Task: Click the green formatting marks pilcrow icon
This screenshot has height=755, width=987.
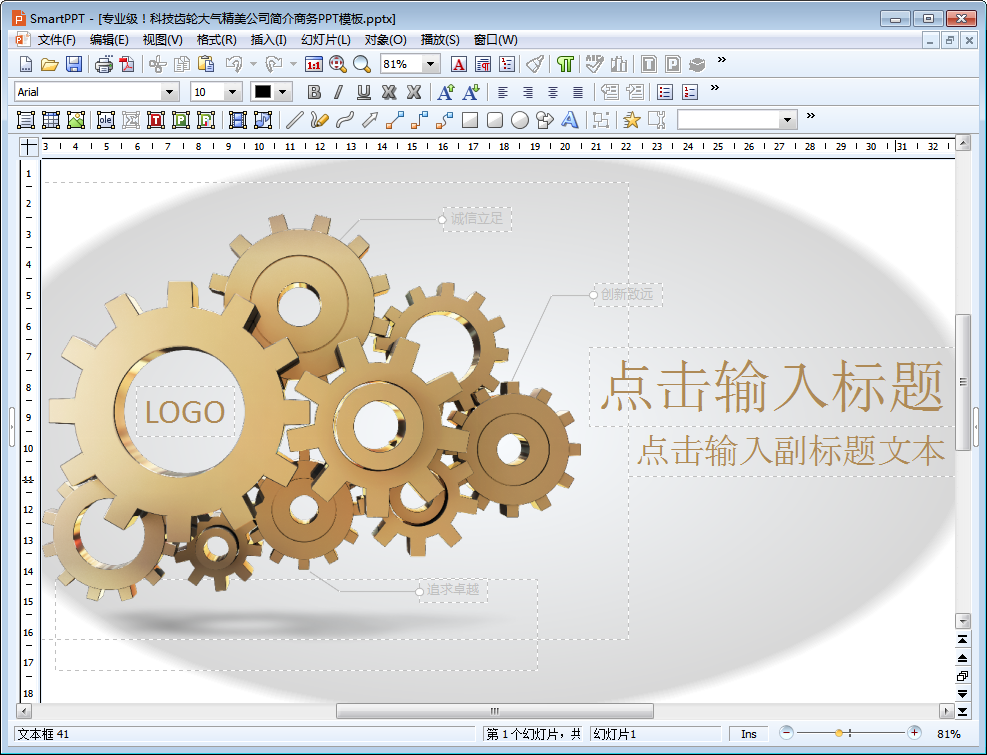Action: coord(565,64)
